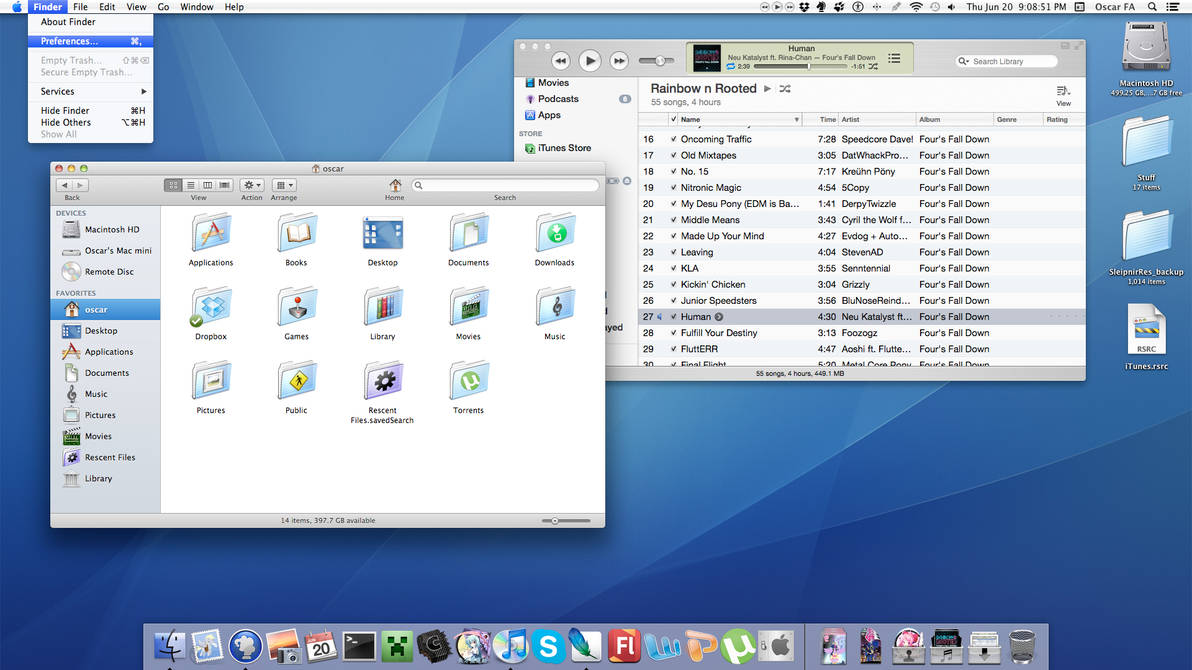Screen dimensions: 1192x670
Task: Click the iTunes play button
Action: [x=590, y=61]
